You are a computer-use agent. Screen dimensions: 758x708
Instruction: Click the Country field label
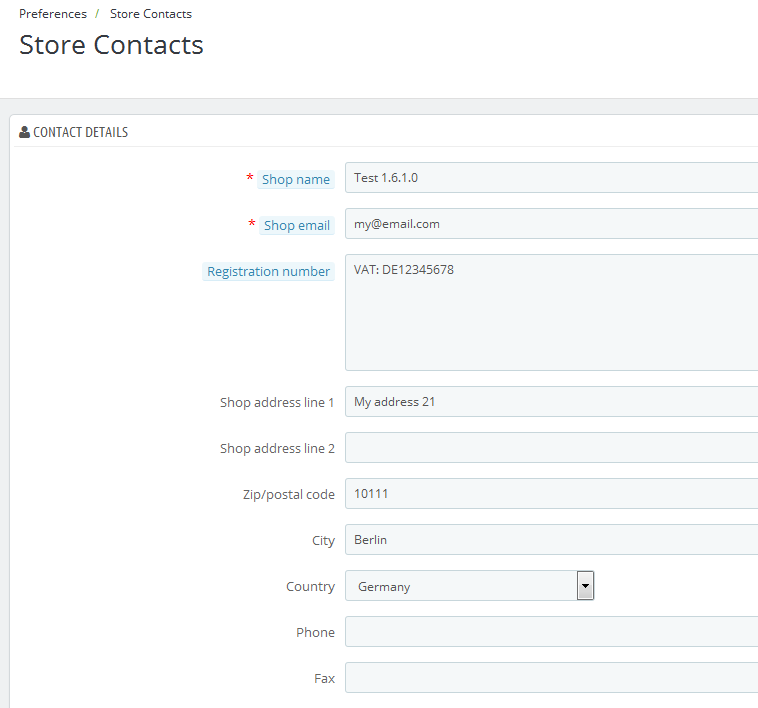[x=310, y=586]
